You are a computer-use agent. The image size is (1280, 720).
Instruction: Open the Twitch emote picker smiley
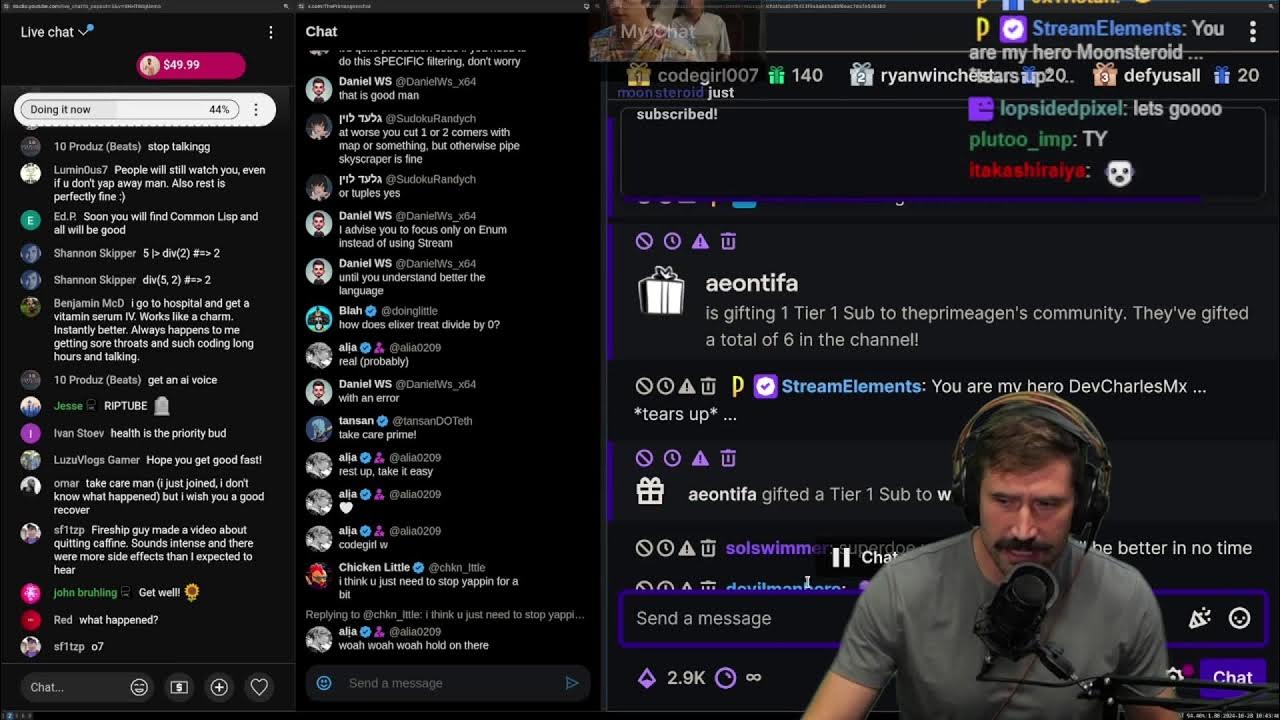coord(1239,619)
